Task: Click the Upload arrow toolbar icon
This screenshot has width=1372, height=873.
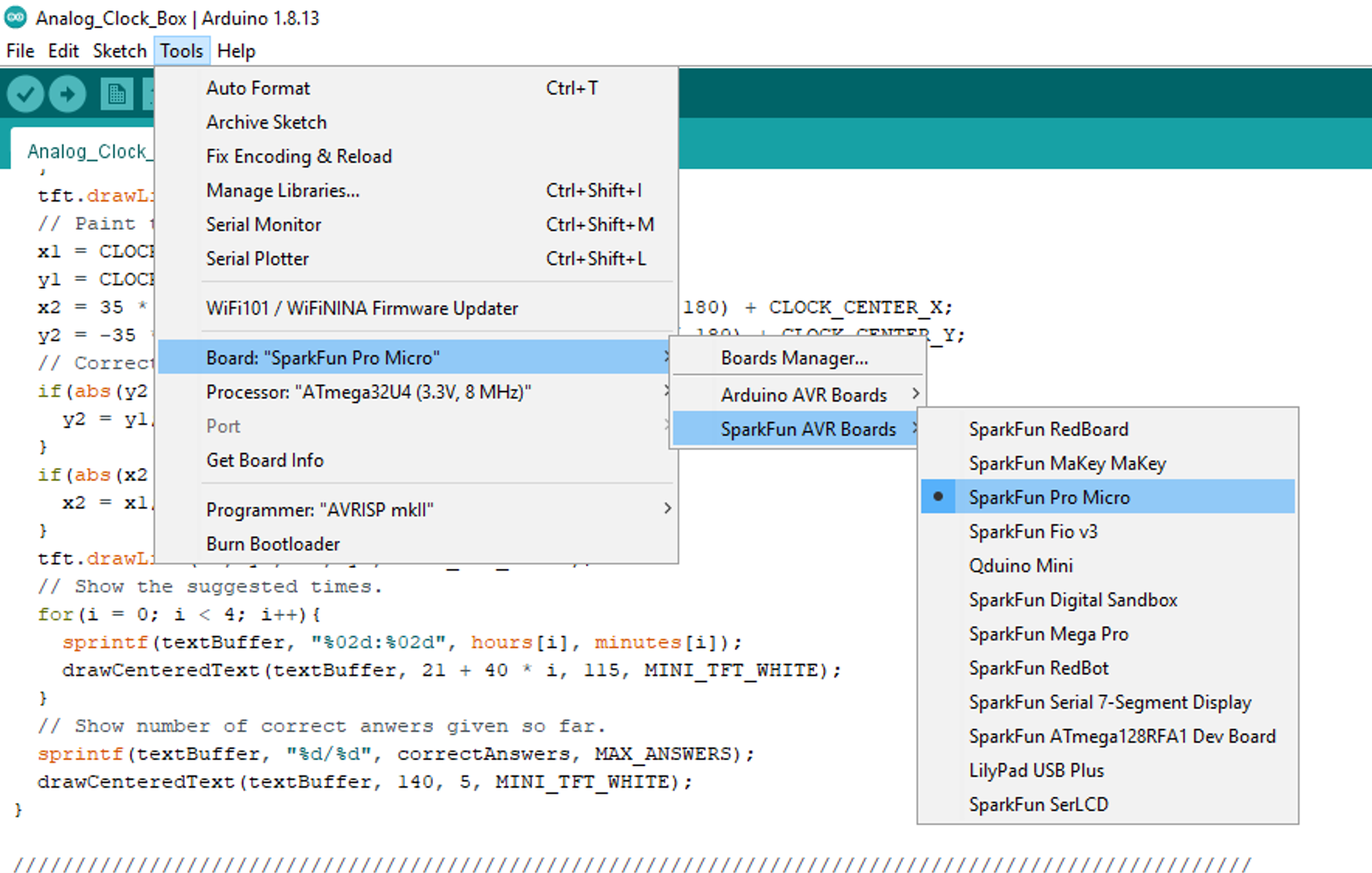Action: pos(67,94)
